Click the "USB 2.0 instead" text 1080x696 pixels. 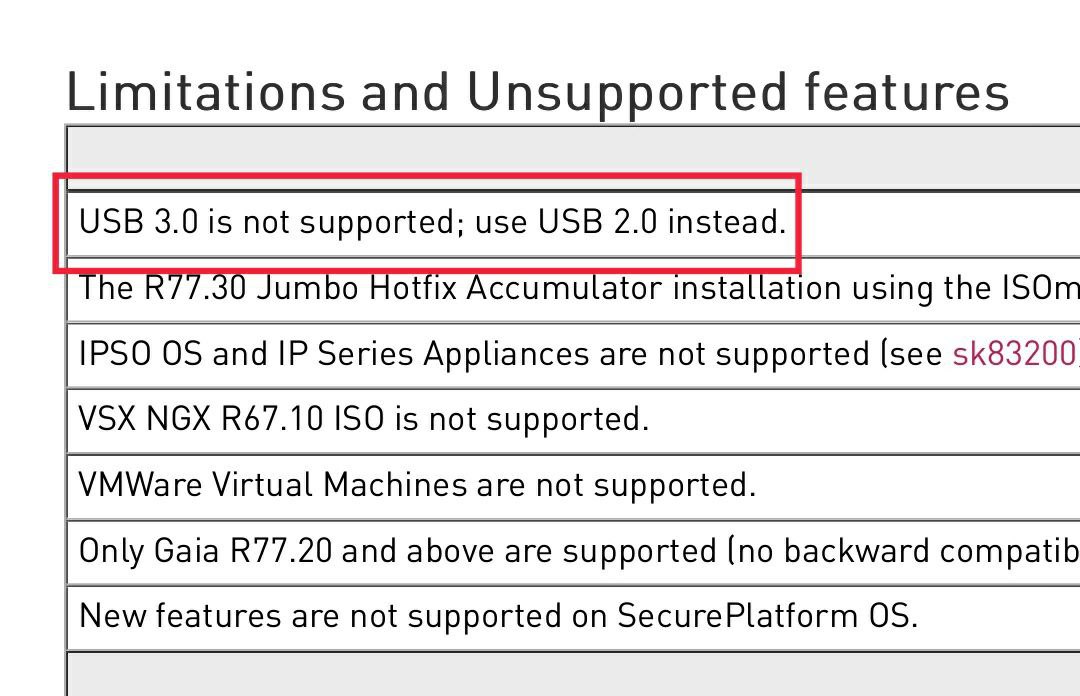pos(659,222)
